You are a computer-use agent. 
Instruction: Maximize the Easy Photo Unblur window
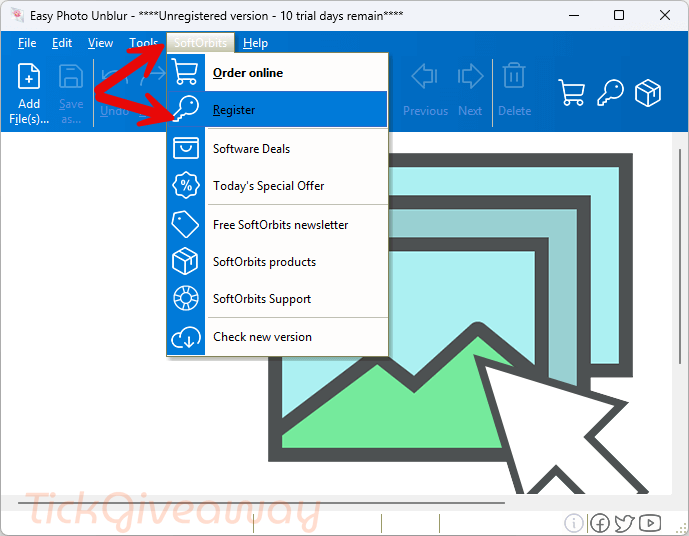coord(619,15)
